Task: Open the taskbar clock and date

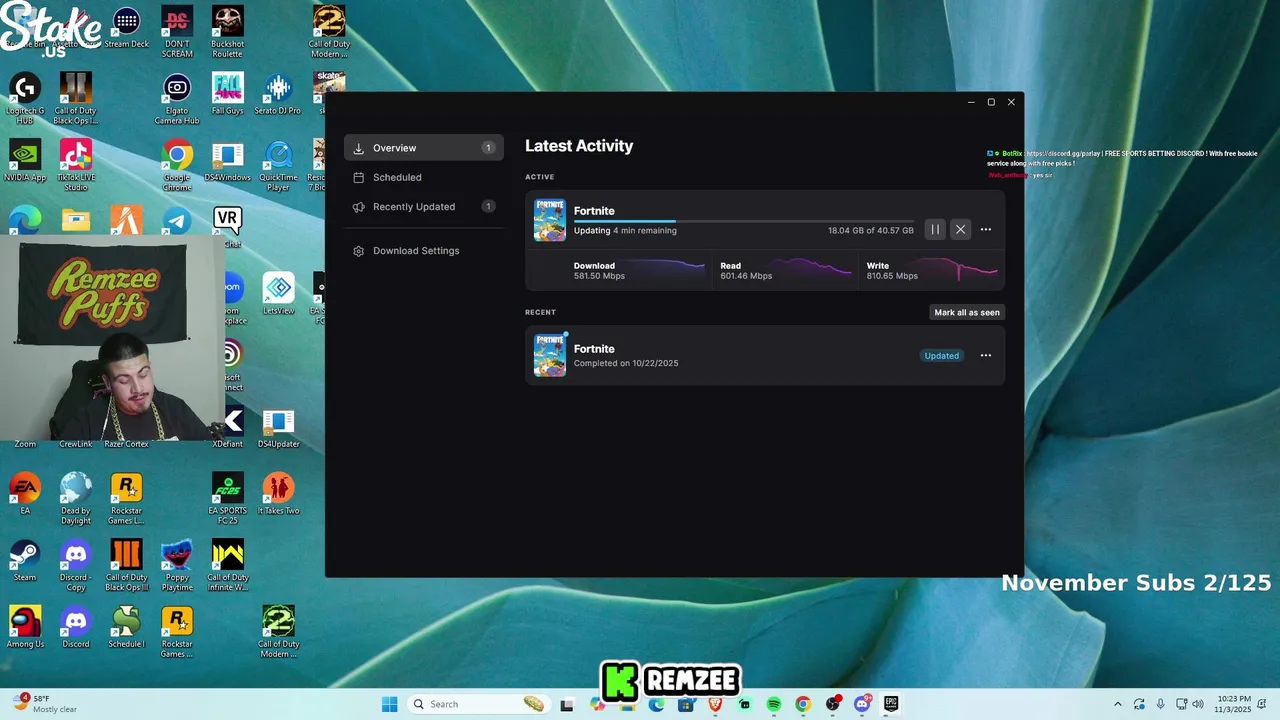Action: coord(1233,704)
